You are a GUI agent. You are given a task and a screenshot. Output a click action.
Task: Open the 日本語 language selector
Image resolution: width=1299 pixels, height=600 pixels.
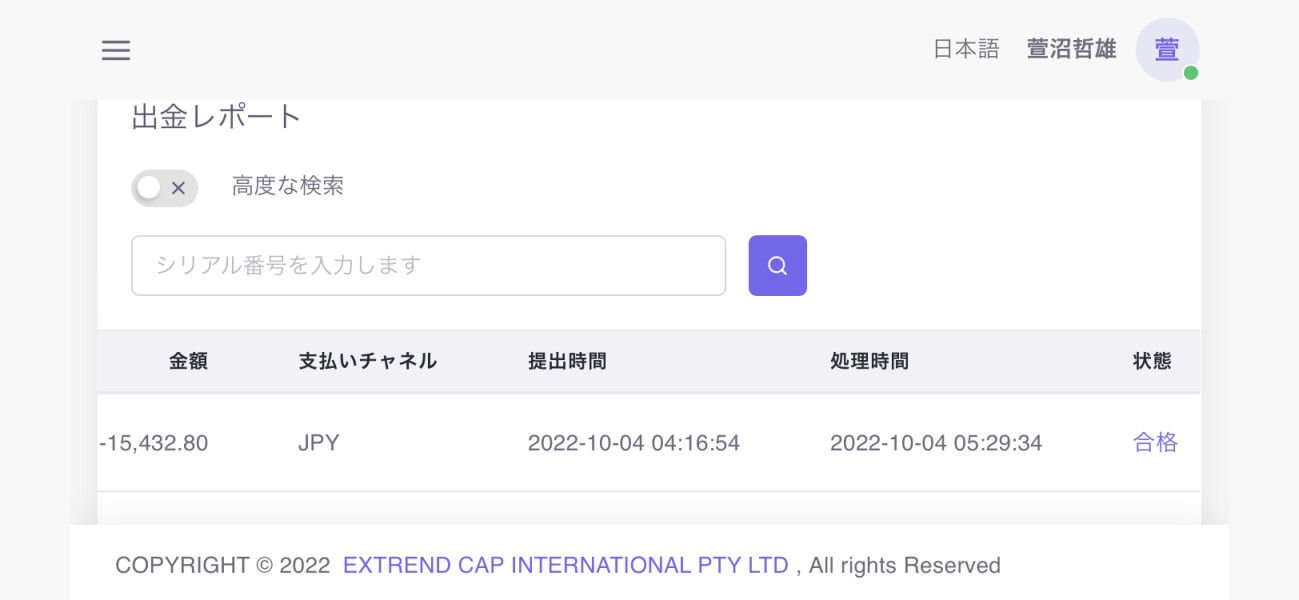point(966,49)
